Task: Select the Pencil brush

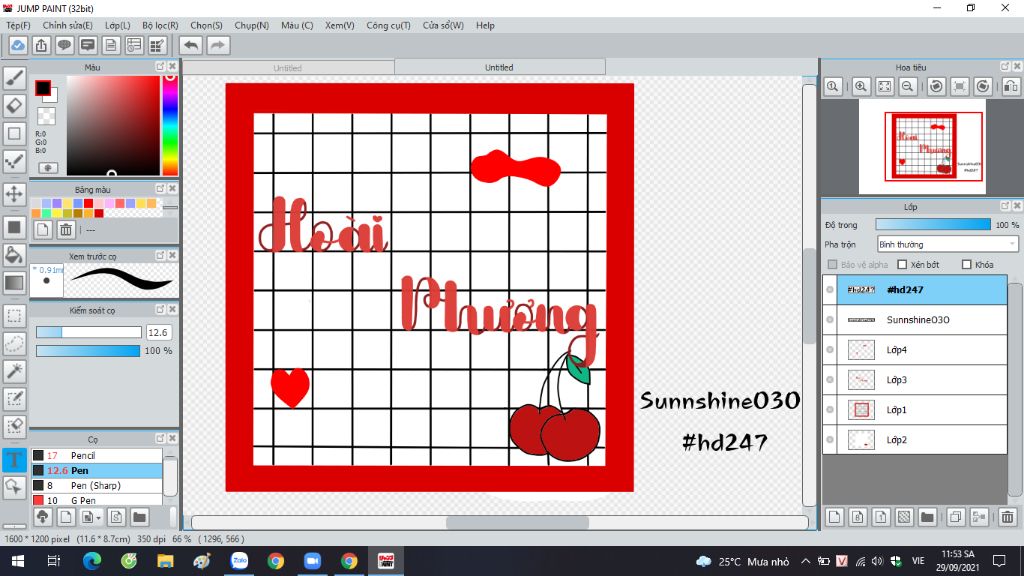Action: pyautogui.click(x=97, y=455)
